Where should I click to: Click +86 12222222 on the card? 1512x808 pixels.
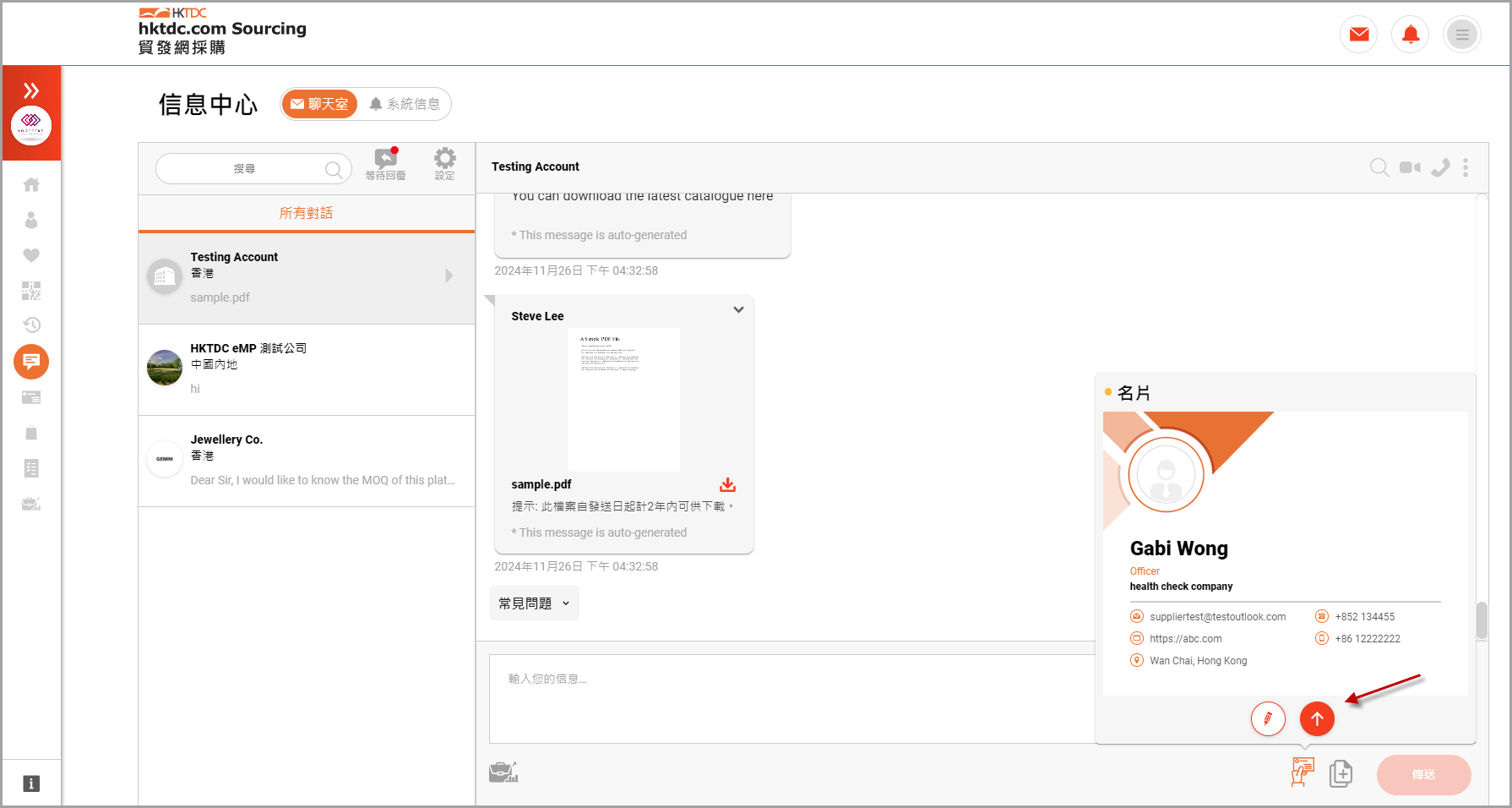pos(1368,639)
